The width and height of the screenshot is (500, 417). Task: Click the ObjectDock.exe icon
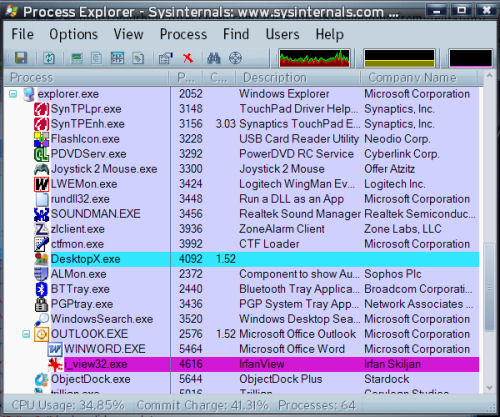[x=41, y=379]
